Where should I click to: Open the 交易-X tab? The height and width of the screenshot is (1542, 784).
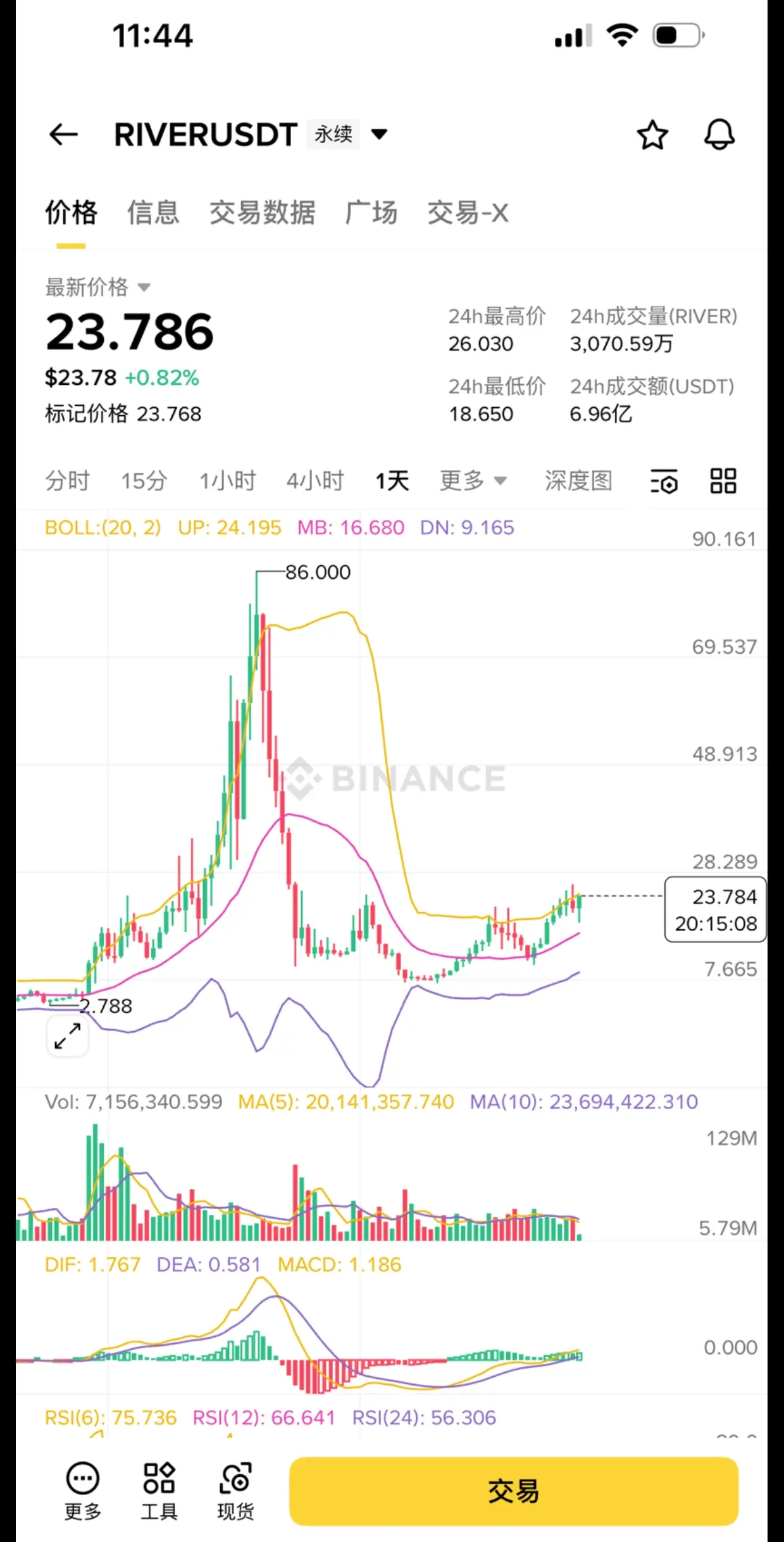[468, 213]
